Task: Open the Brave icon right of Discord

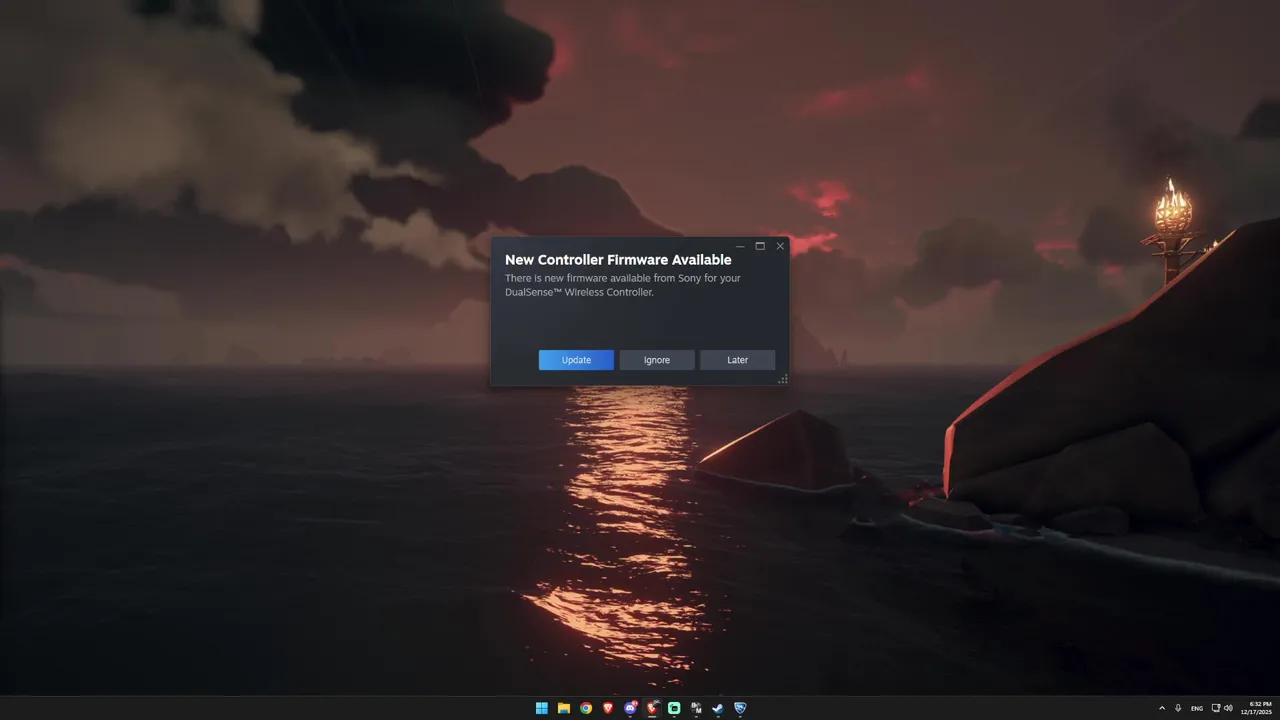Action: [652, 708]
